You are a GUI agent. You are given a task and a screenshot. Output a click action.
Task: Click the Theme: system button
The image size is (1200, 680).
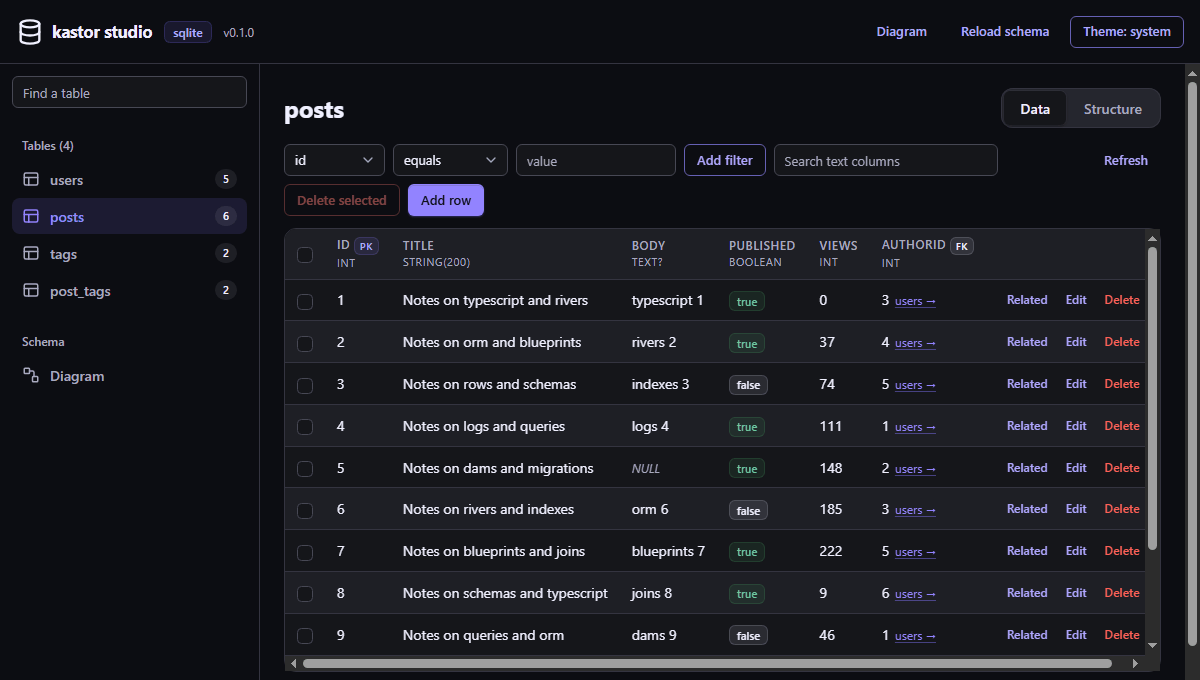tap(1127, 32)
